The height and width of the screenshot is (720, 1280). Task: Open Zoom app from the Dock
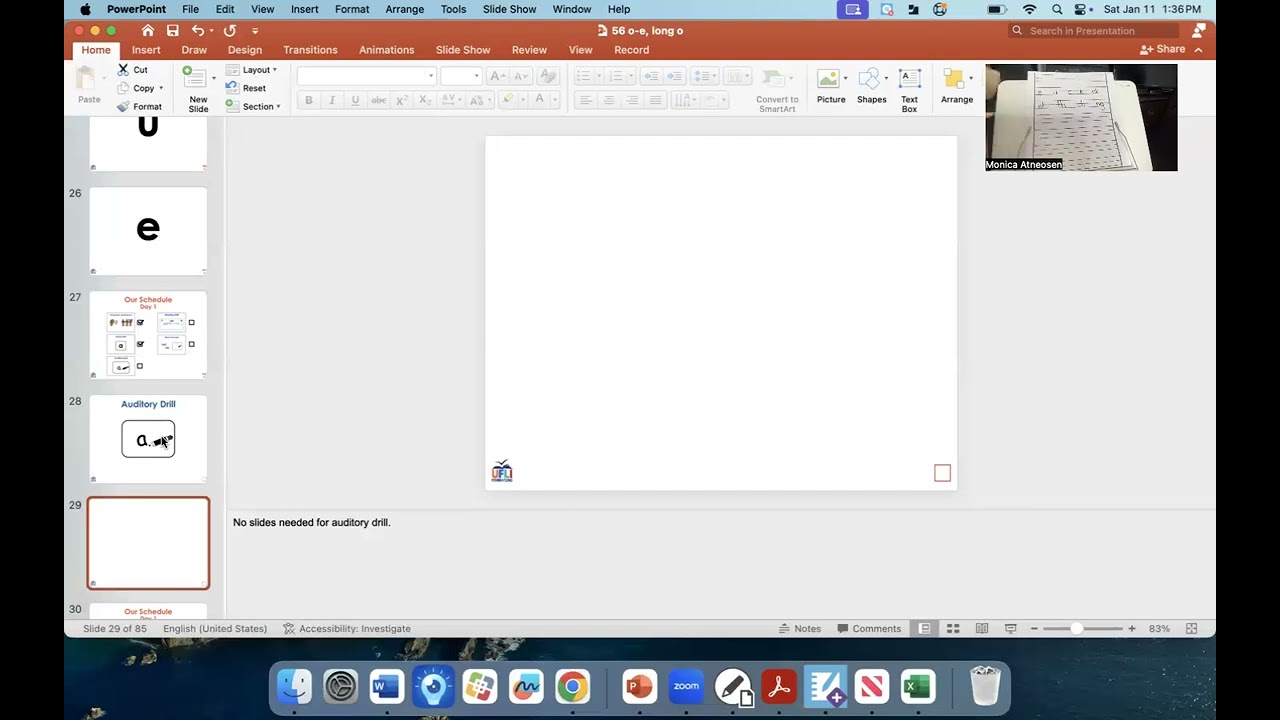point(686,687)
